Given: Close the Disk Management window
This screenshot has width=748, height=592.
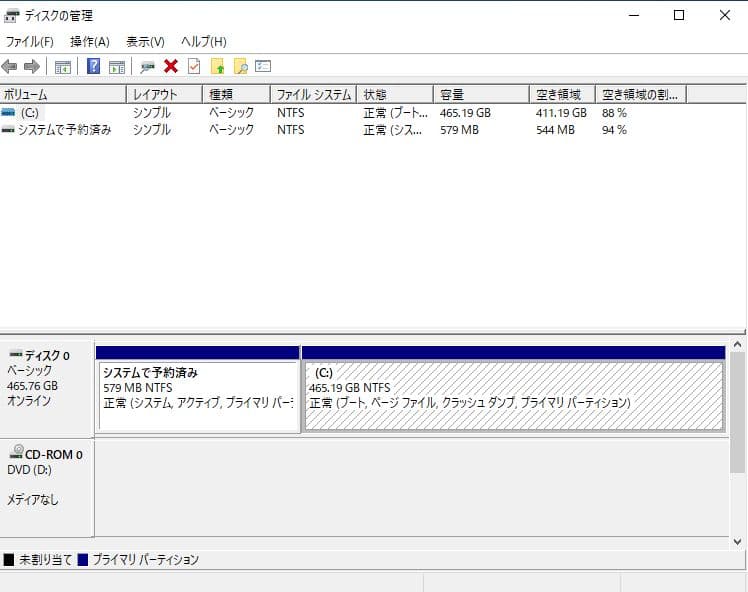Looking at the screenshot, I should tap(725, 15).
